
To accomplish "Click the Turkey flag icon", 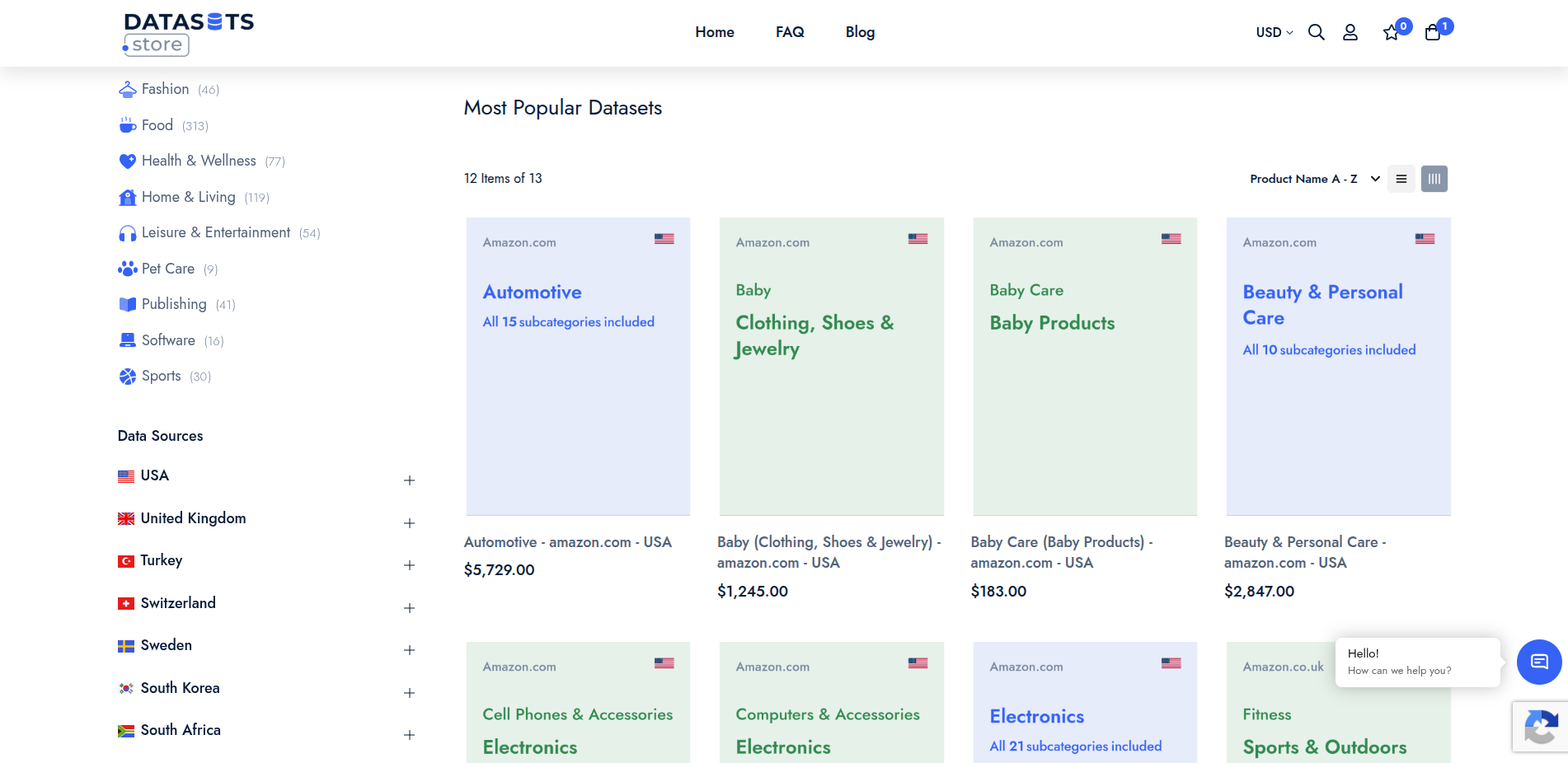I will (126, 561).
